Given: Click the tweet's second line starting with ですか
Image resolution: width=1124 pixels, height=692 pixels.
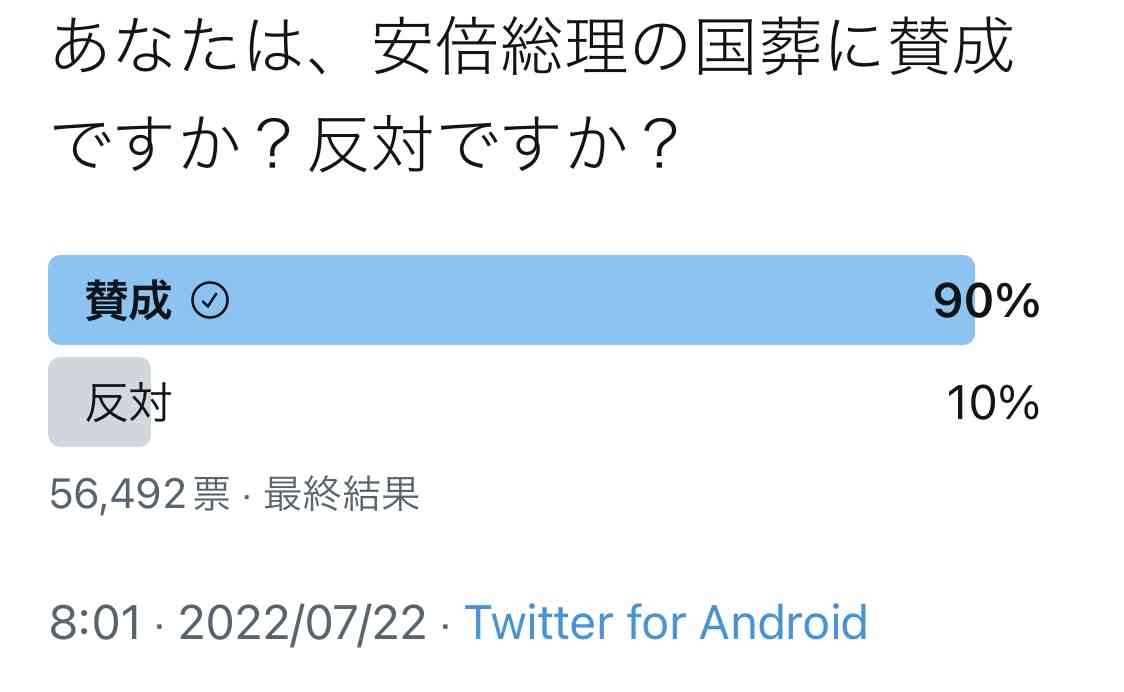Looking at the screenshot, I should coord(366,143).
